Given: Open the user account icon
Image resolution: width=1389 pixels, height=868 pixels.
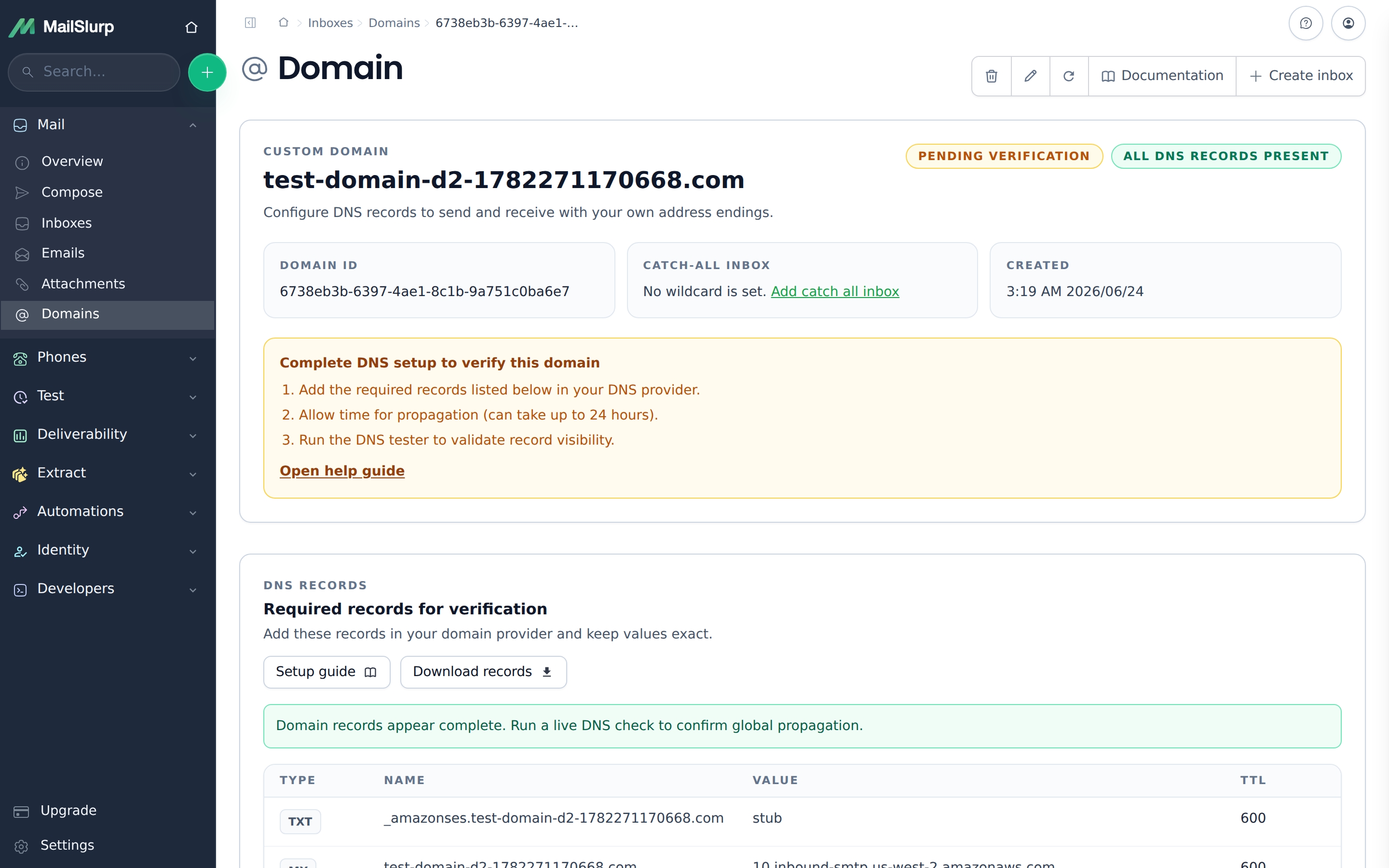Looking at the screenshot, I should coord(1348,23).
